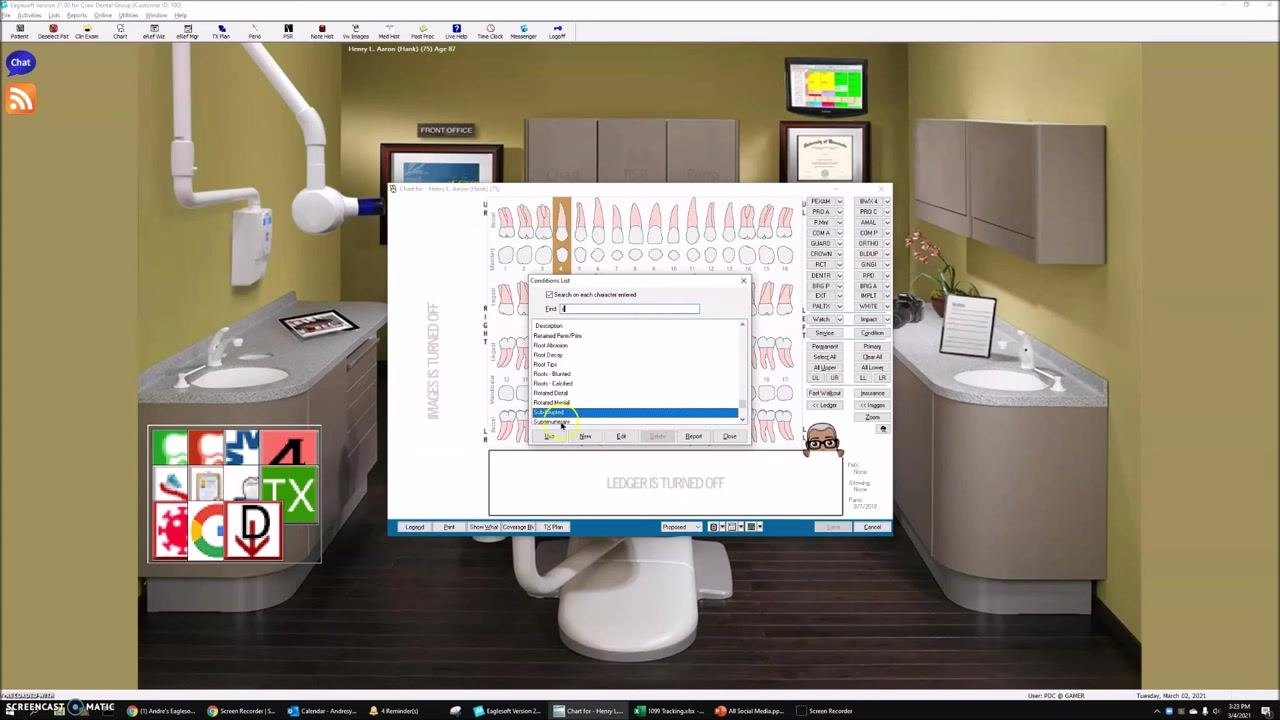Viewport: 1280px width, 720px height.
Task: Click Report button in Conditions List
Action: pos(693,437)
